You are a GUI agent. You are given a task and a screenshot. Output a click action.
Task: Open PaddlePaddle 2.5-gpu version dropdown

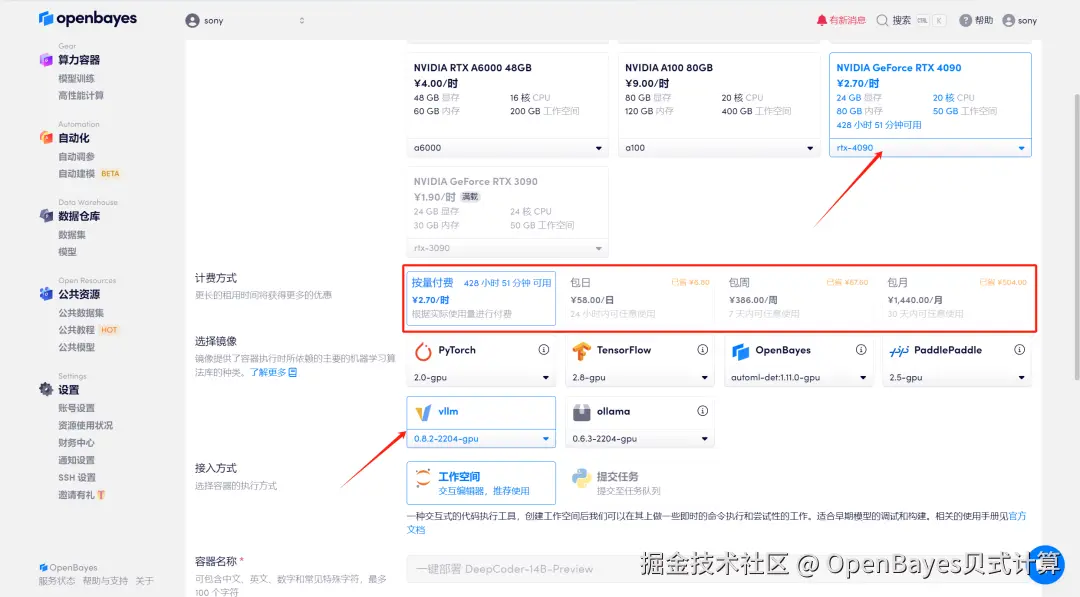click(x=957, y=377)
